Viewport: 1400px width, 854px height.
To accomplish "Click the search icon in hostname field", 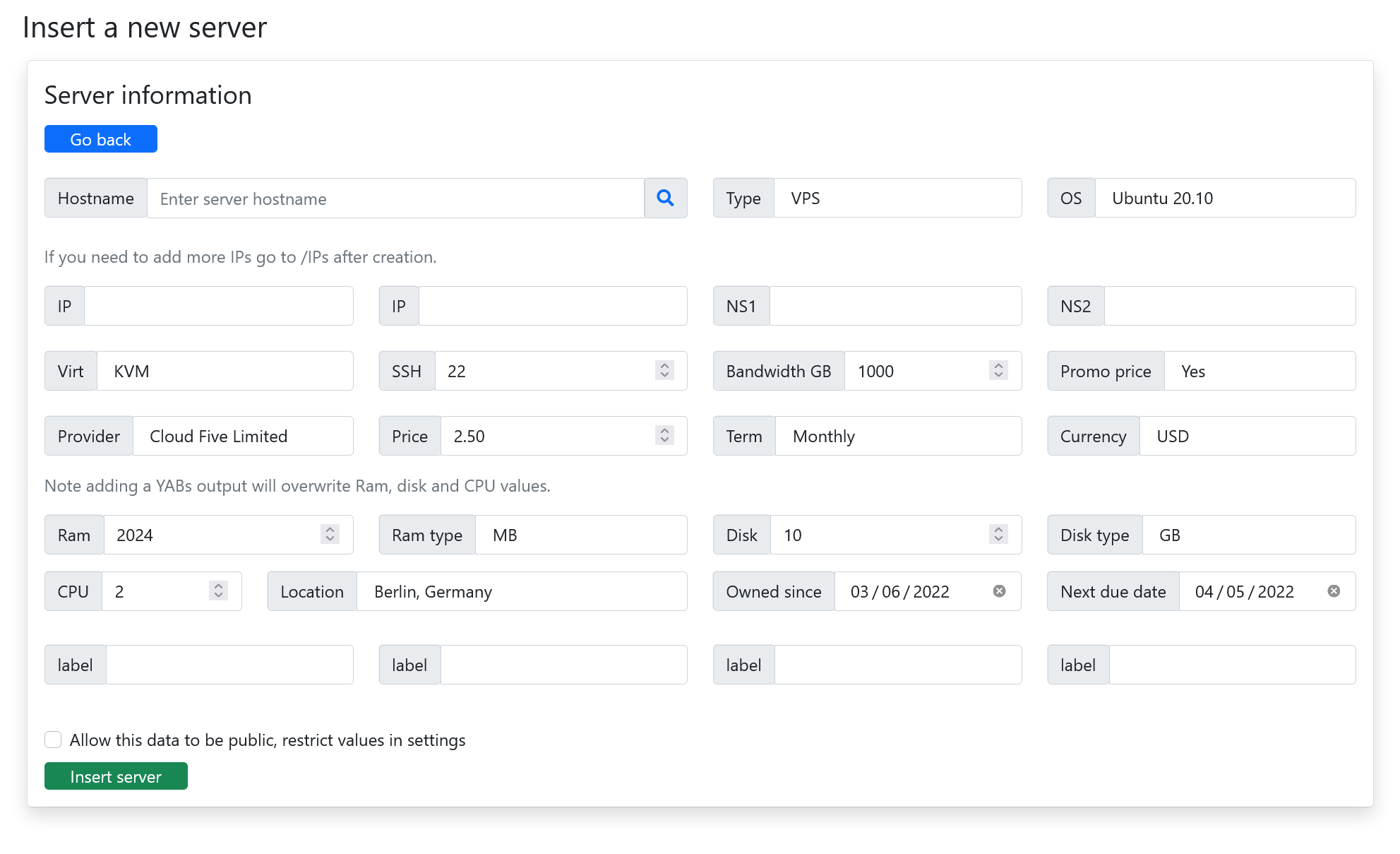I will [665, 198].
